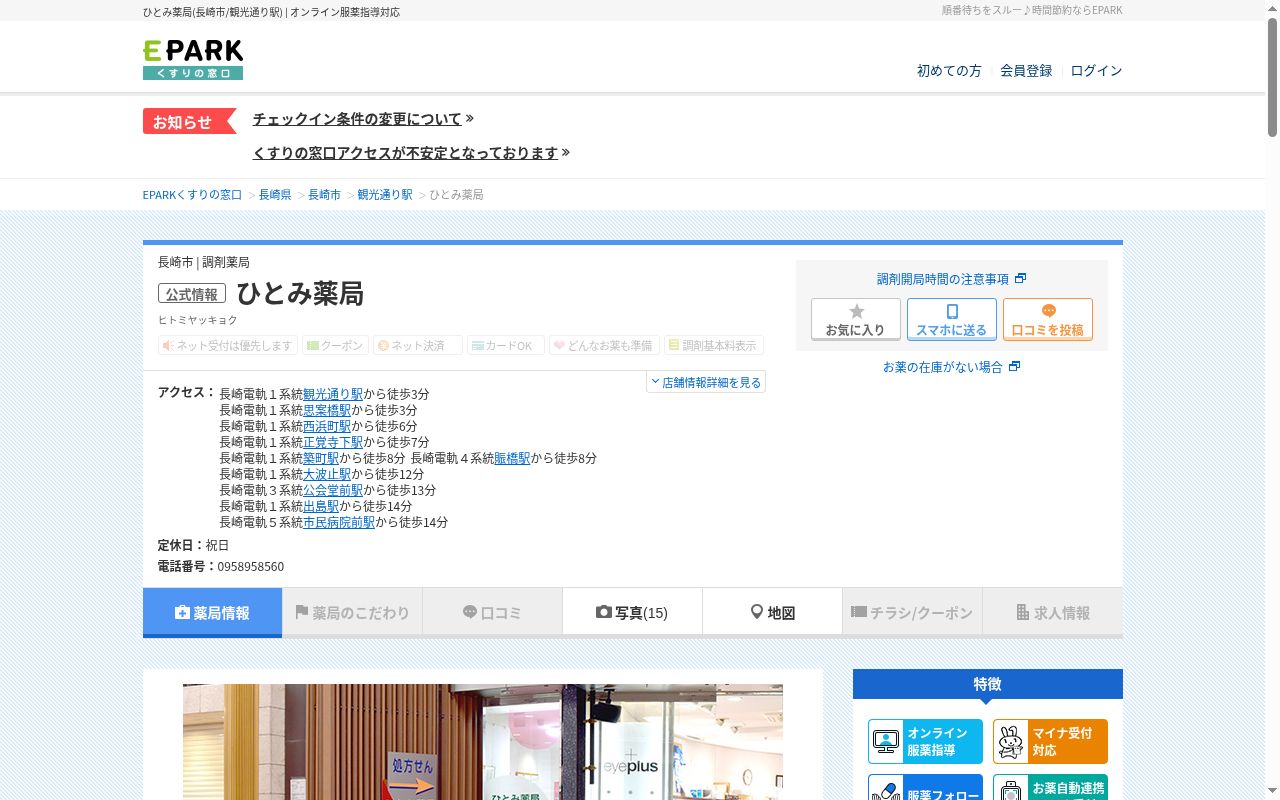
Task: Select the 口コミ tab
Action: click(492, 613)
